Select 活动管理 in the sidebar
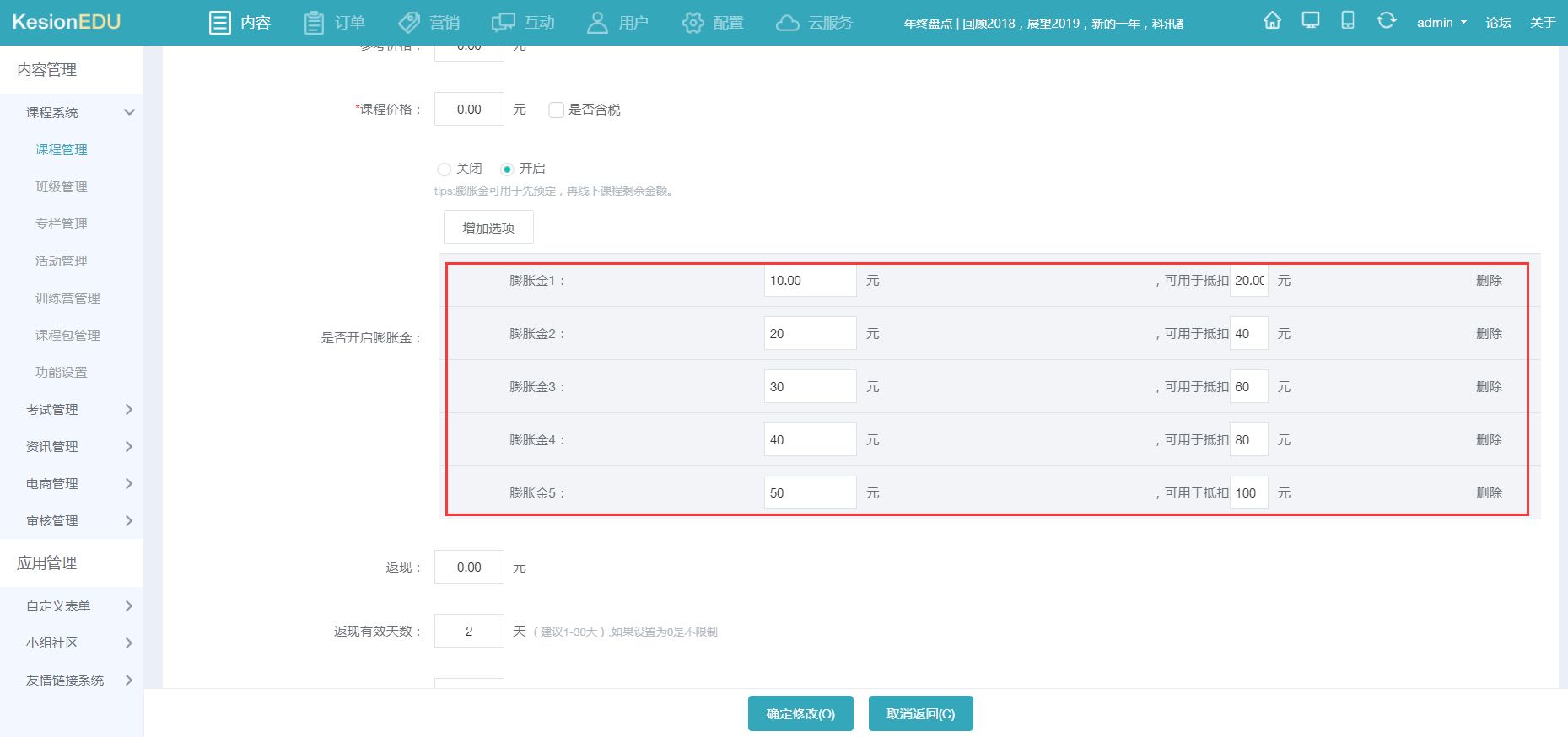 [x=62, y=261]
